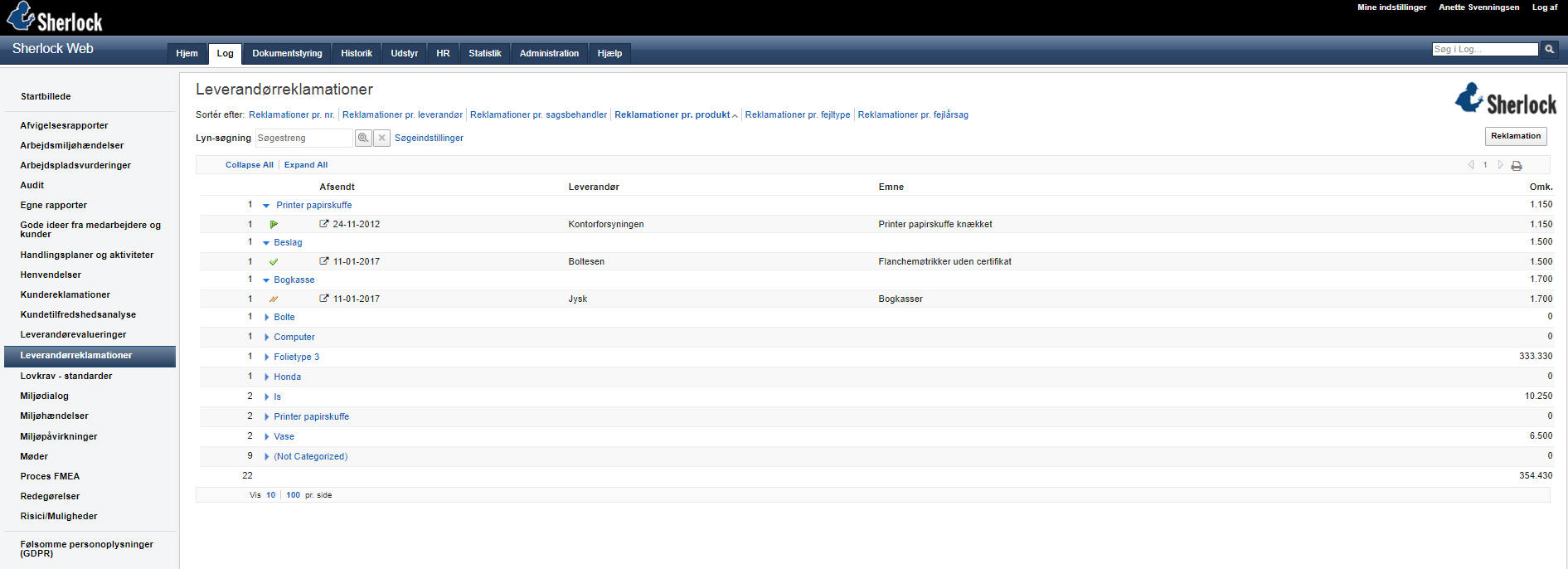
Task: Select the Log tab
Action: [225, 53]
